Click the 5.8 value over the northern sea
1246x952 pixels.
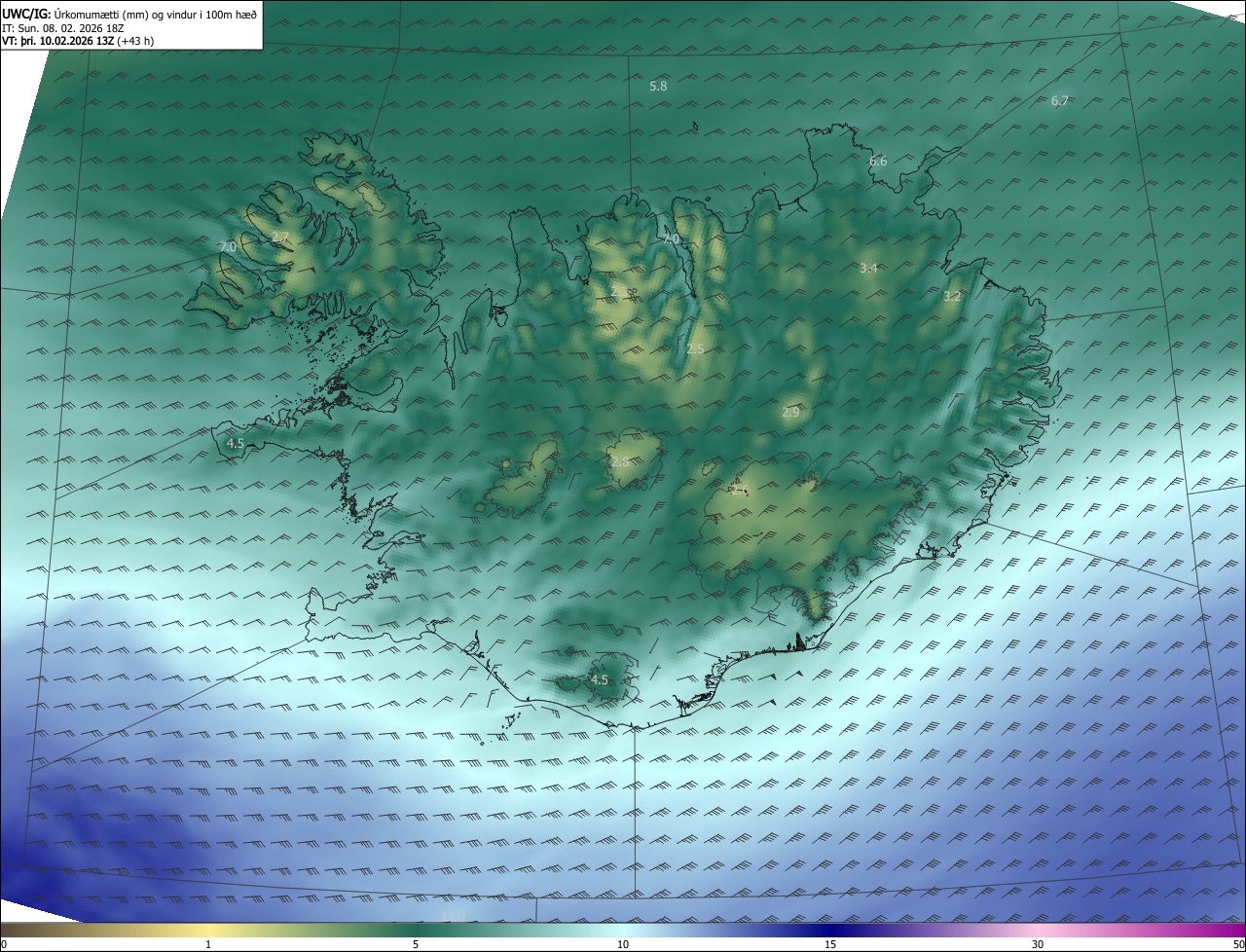[x=658, y=87]
